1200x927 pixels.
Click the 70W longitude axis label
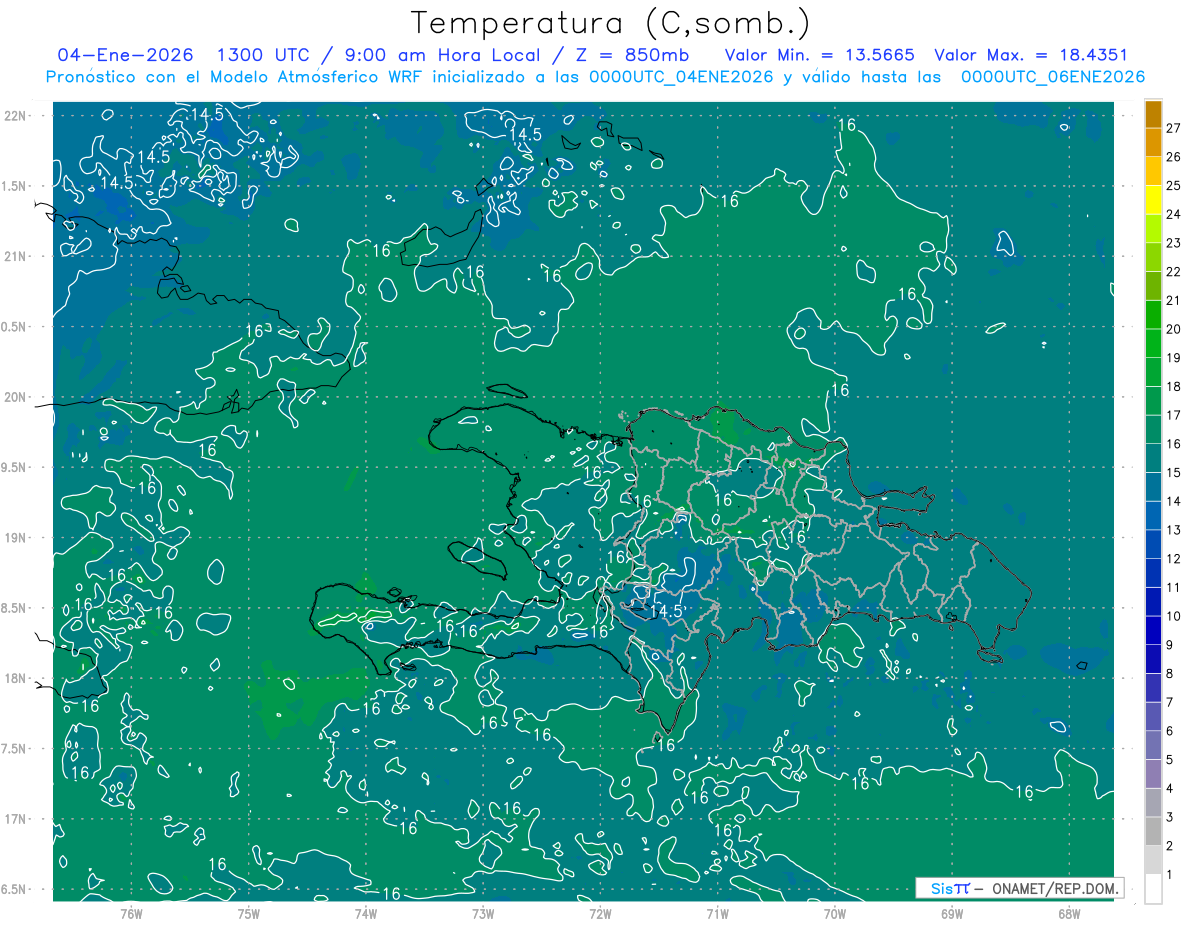[835, 913]
